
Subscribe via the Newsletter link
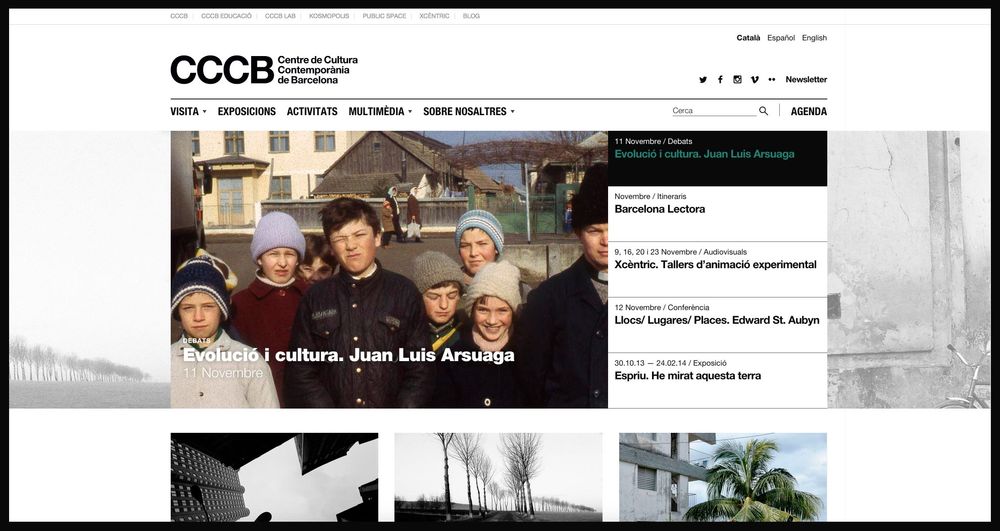[806, 80]
